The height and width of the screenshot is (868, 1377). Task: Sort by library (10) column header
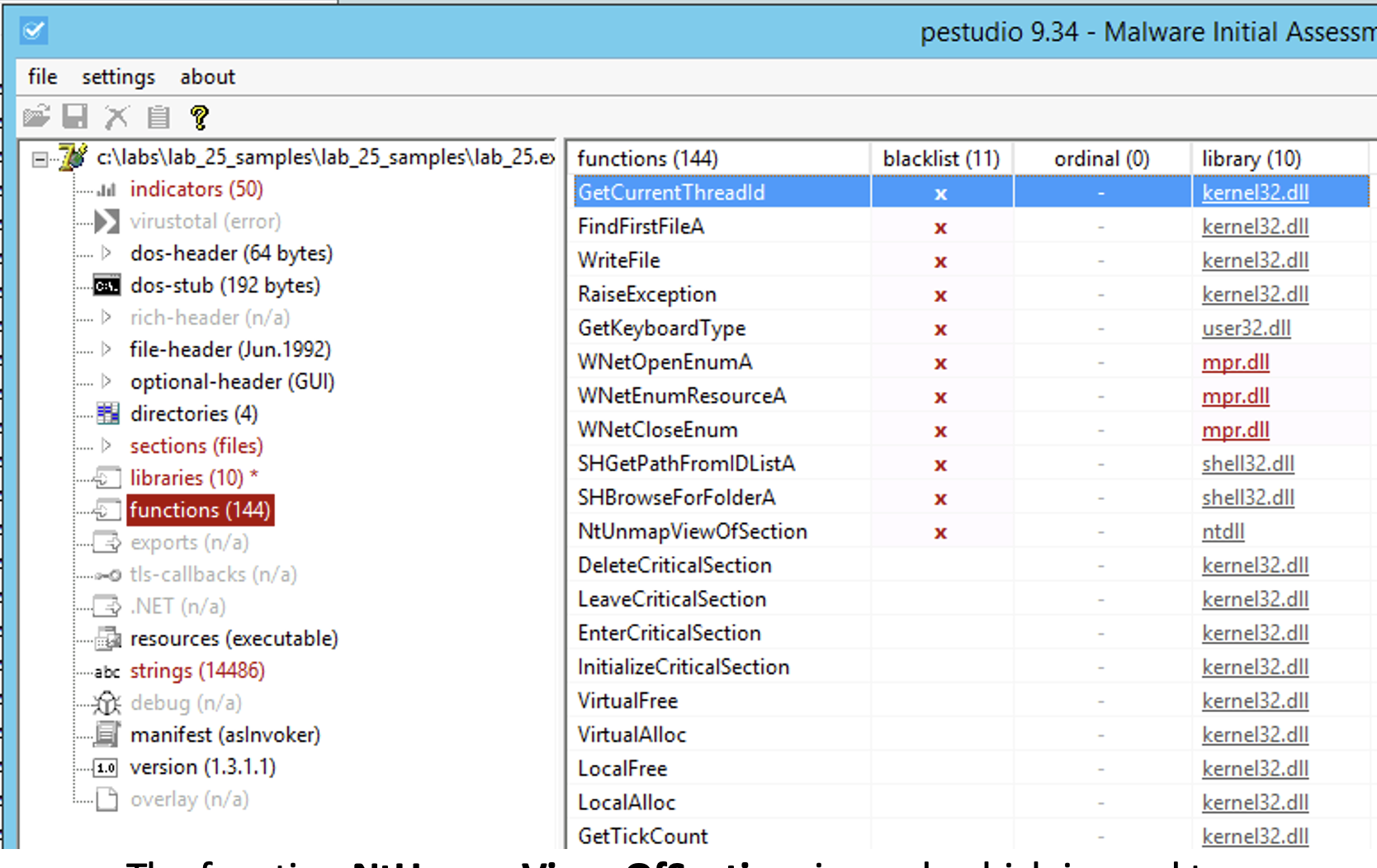click(1280, 158)
